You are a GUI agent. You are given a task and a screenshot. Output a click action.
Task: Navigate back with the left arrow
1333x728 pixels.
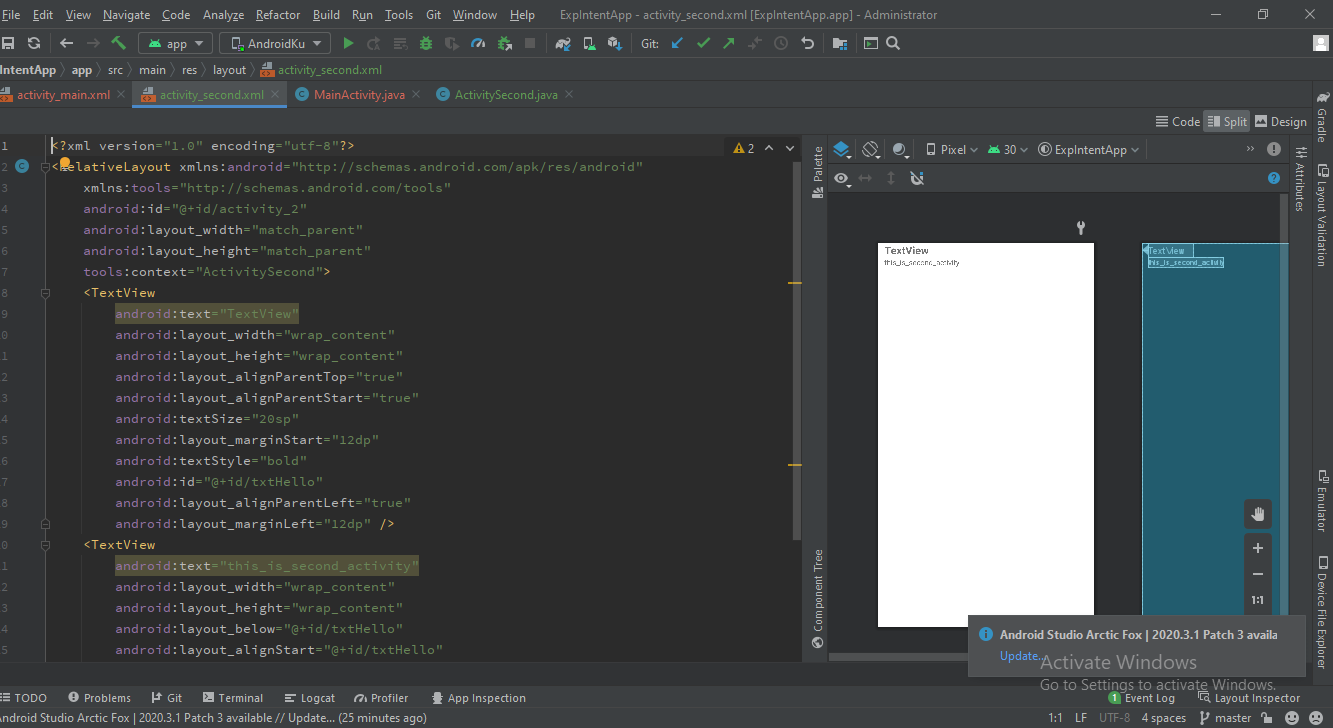tap(66, 43)
